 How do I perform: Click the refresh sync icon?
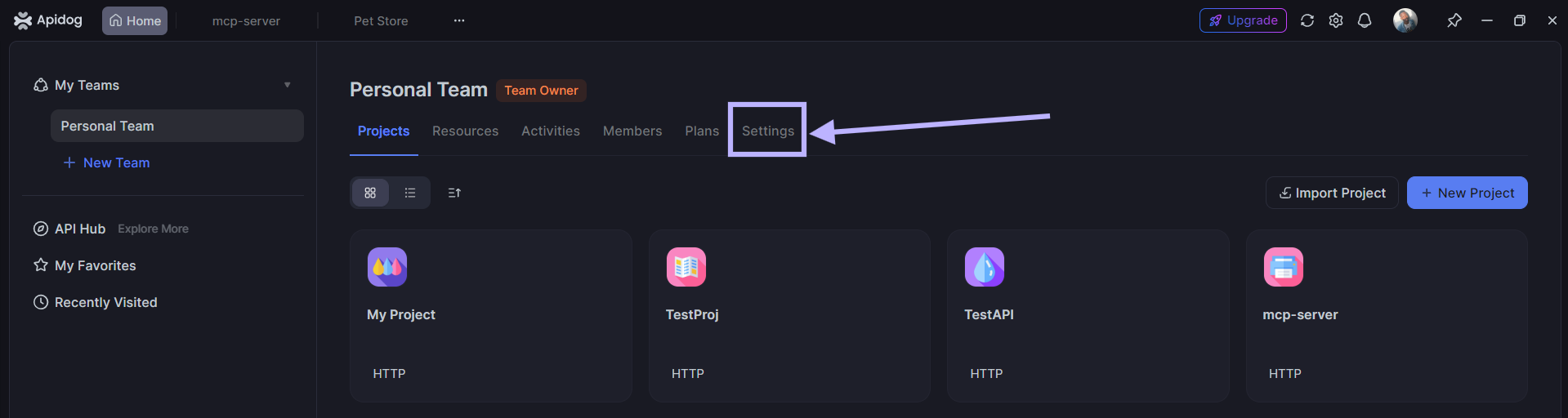[1307, 20]
